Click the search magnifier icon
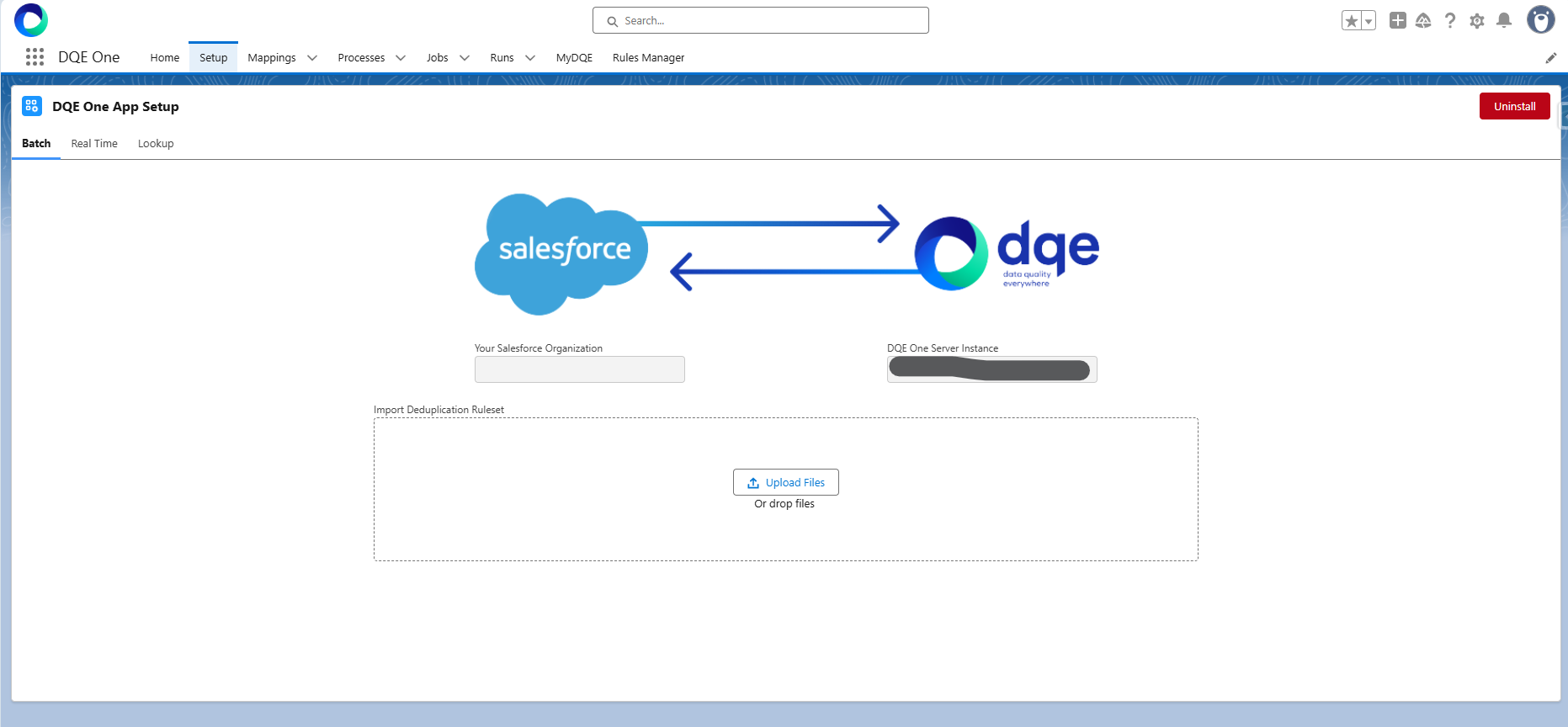 click(x=613, y=21)
